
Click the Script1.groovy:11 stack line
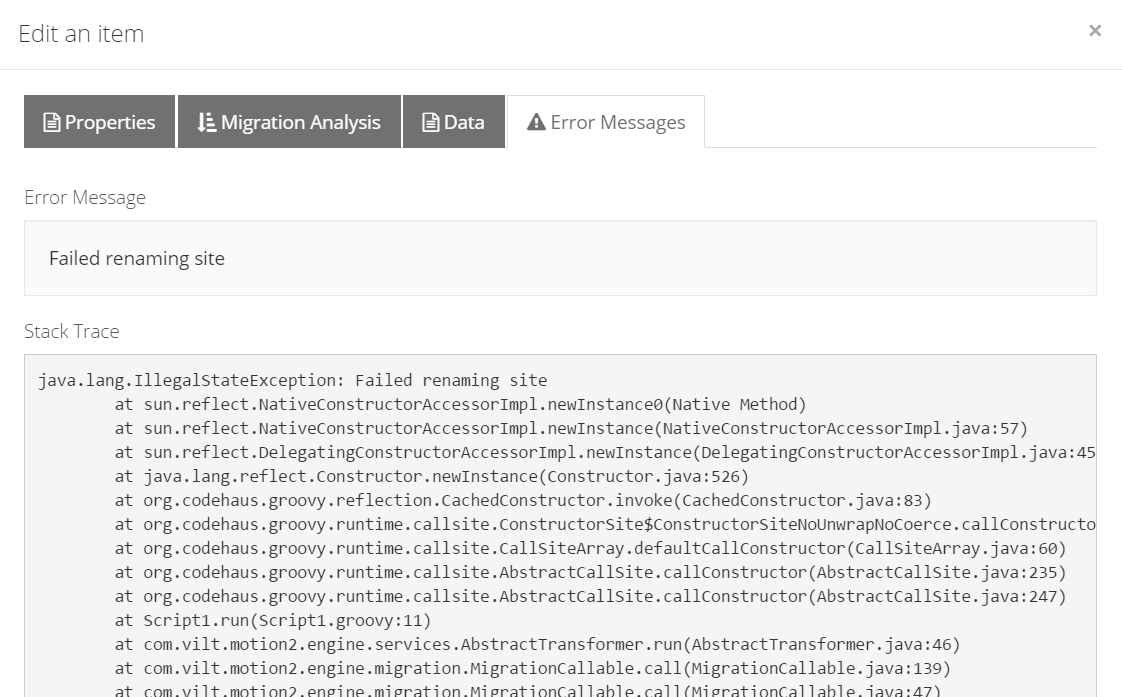pos(273,620)
